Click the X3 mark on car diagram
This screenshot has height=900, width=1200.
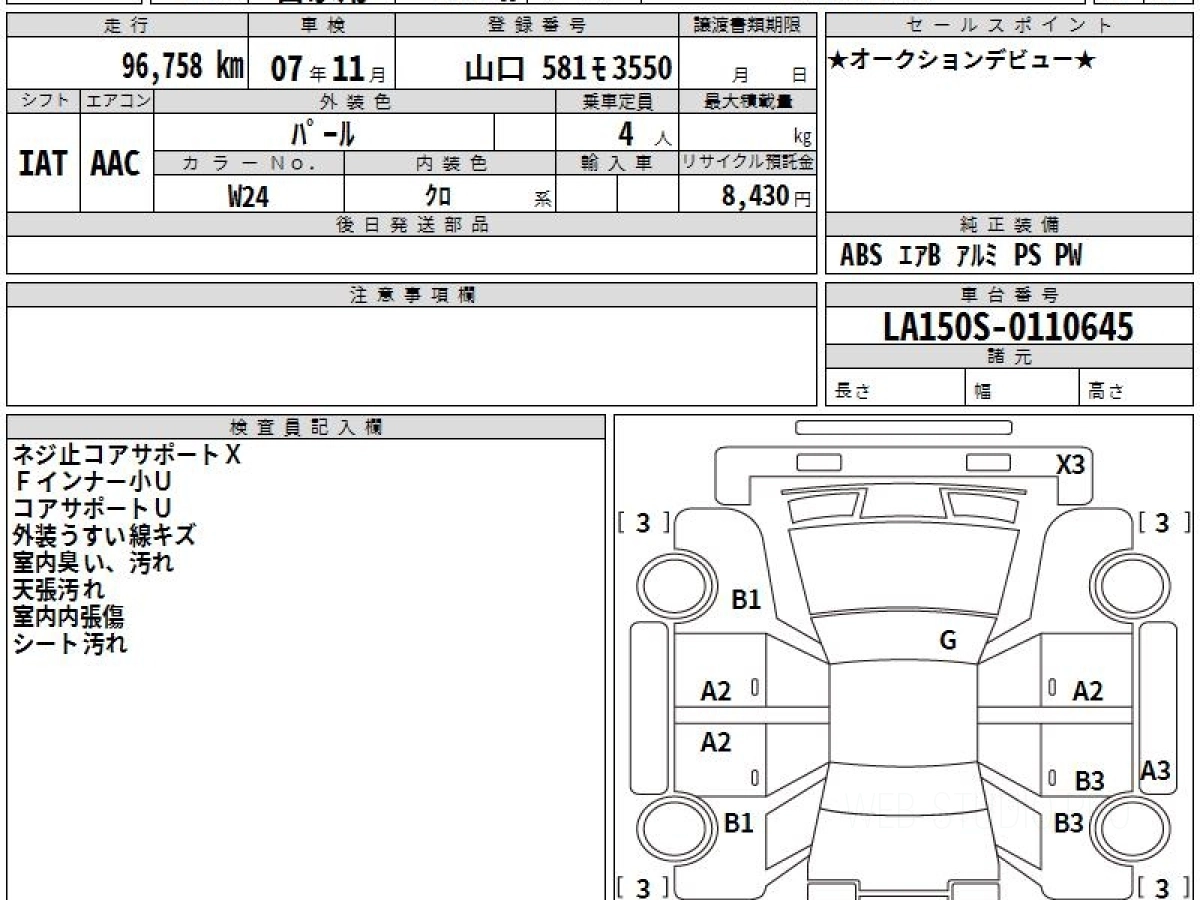(1071, 464)
